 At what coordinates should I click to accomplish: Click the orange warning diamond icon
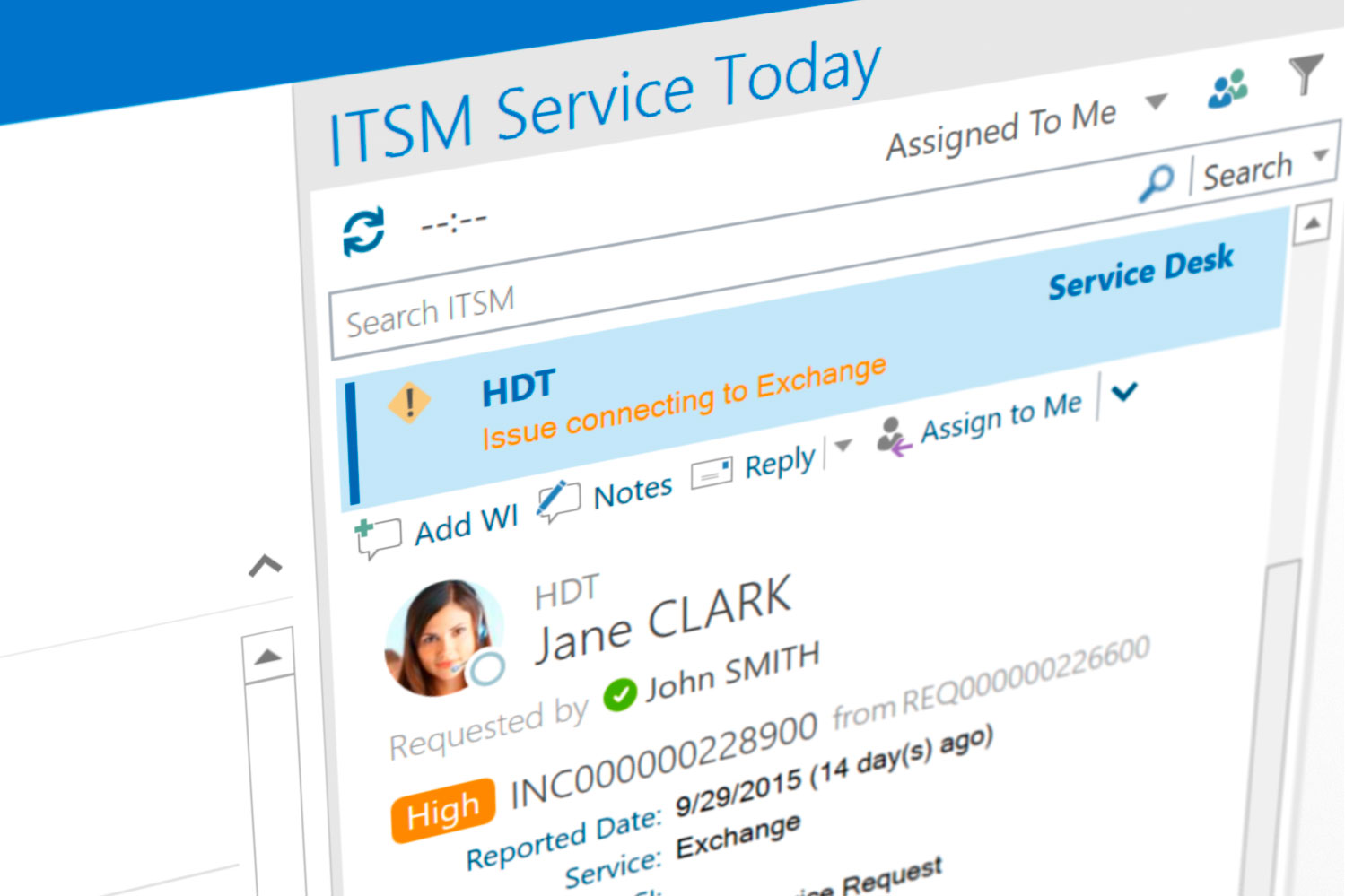coord(409,403)
